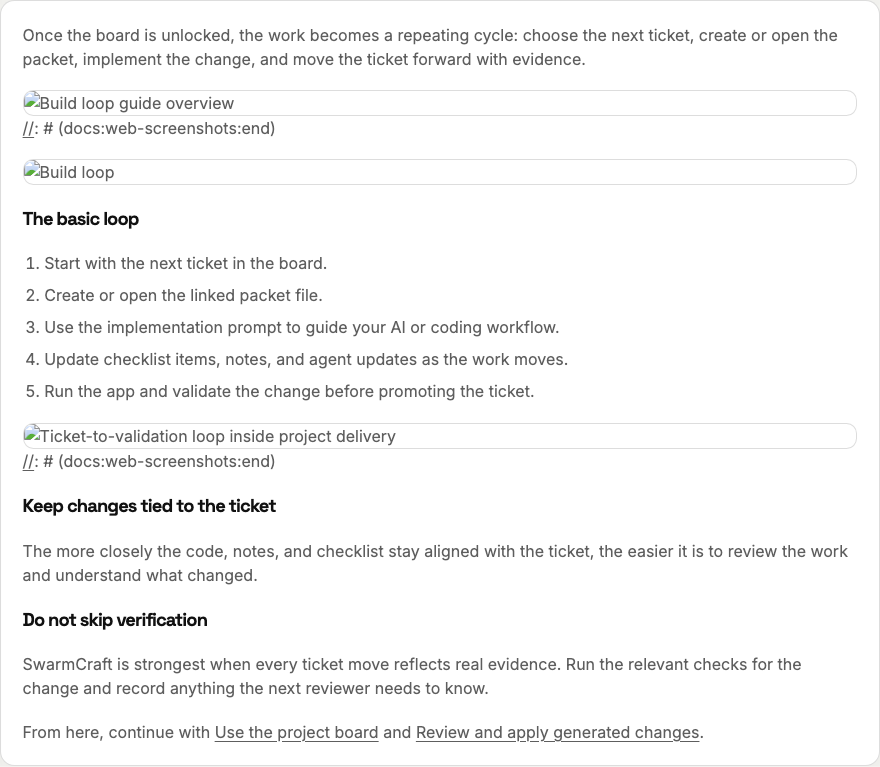Select the "Build loop" image placeholder box
880x767 pixels.
click(x=439, y=172)
